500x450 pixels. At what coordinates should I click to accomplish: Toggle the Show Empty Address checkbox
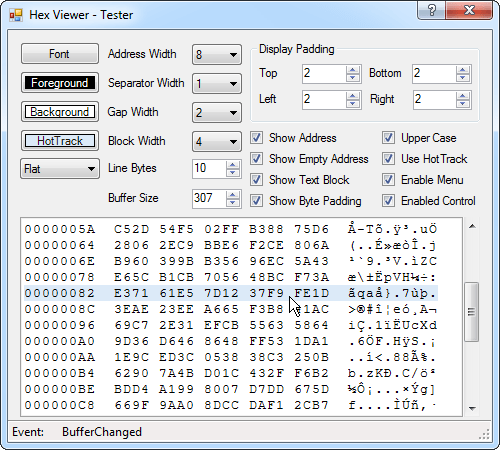tap(256, 159)
